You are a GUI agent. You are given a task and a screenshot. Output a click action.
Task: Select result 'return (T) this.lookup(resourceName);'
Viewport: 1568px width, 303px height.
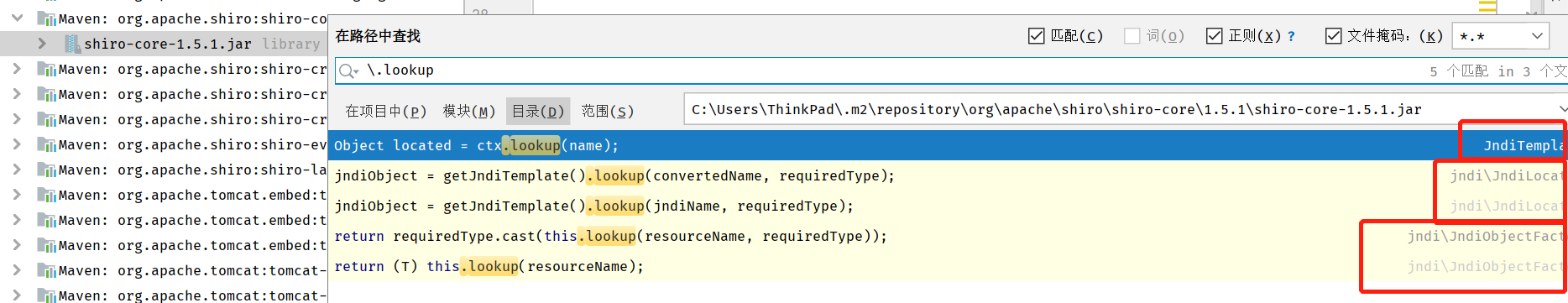tap(947, 266)
